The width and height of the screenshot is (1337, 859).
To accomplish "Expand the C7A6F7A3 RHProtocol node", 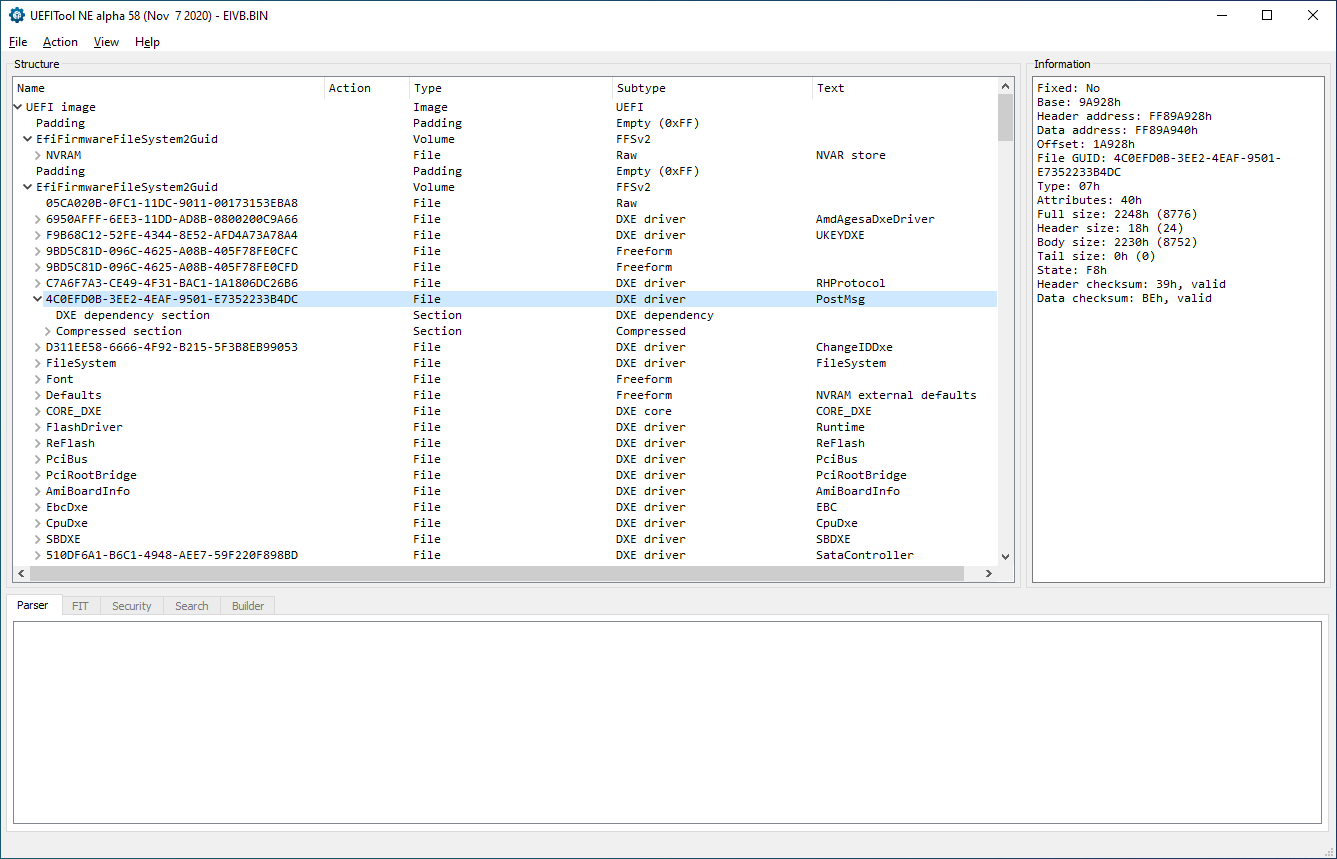I will pyautogui.click(x=38, y=283).
